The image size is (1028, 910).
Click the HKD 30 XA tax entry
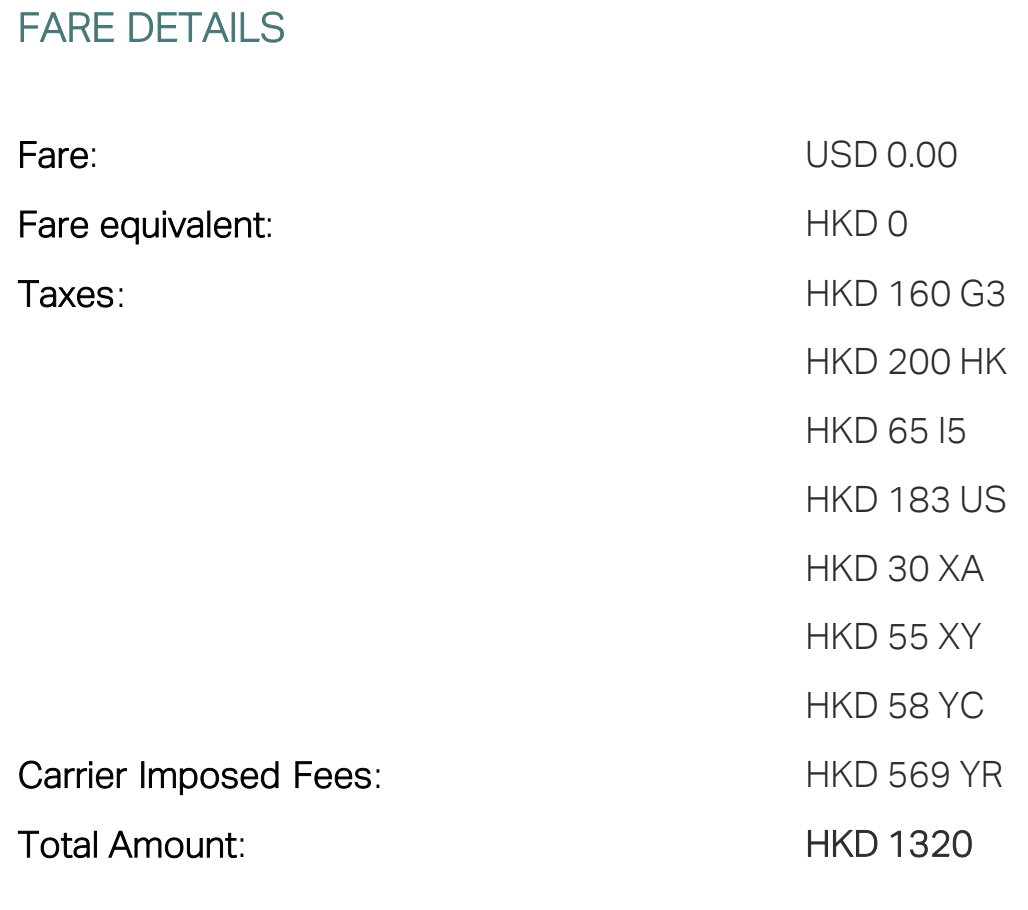pyautogui.click(x=894, y=569)
